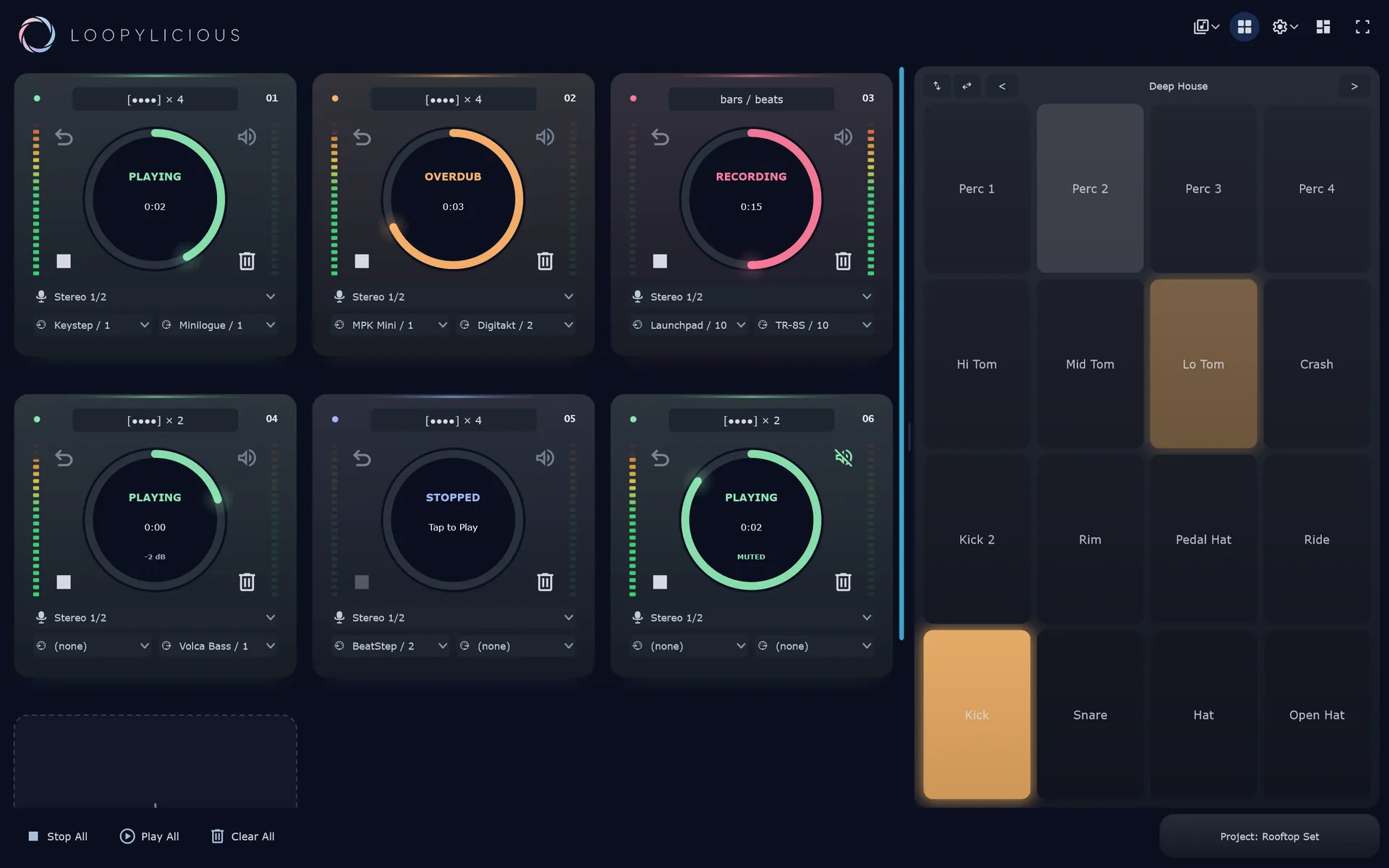Trigger the Snare pad

[1089, 715]
